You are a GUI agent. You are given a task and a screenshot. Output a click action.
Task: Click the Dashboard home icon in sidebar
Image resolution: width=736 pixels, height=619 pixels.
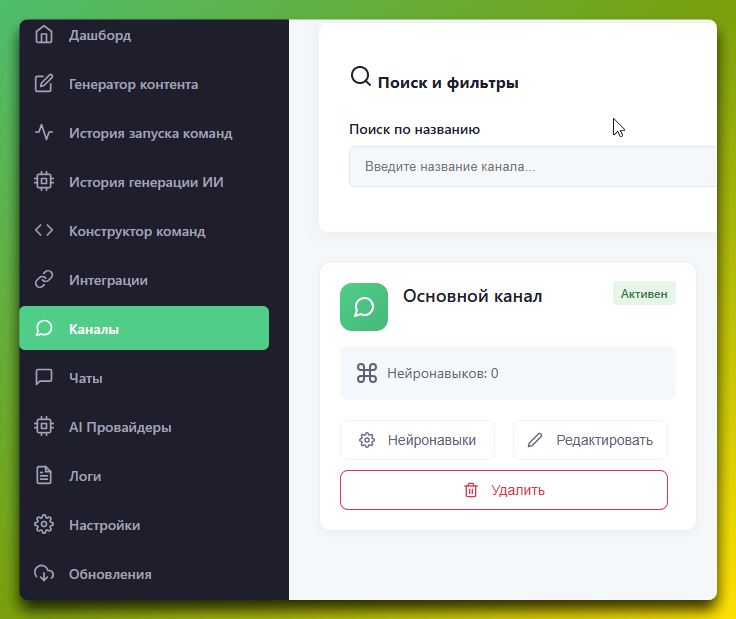[x=43, y=35]
